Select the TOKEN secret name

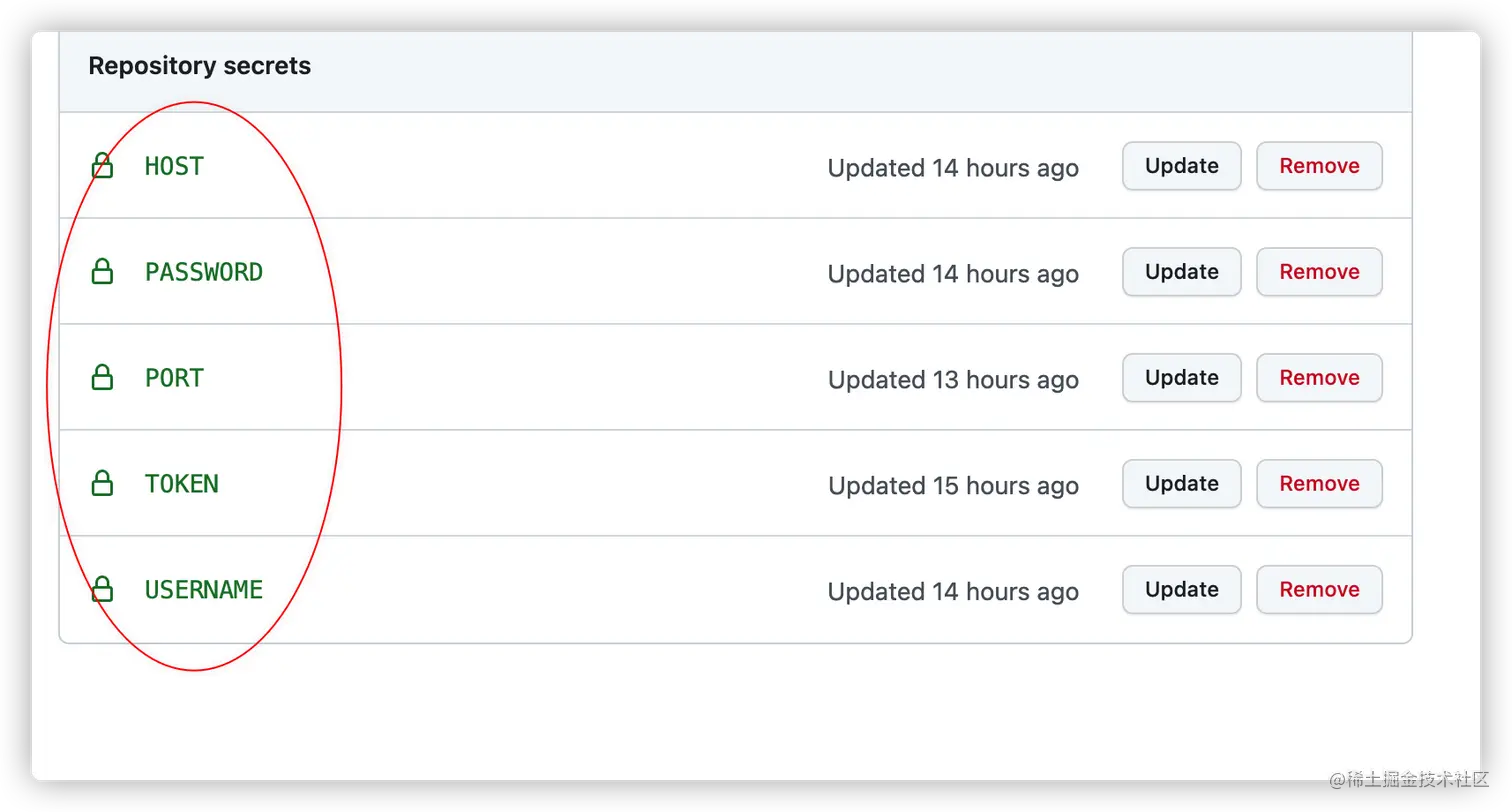pos(182,484)
